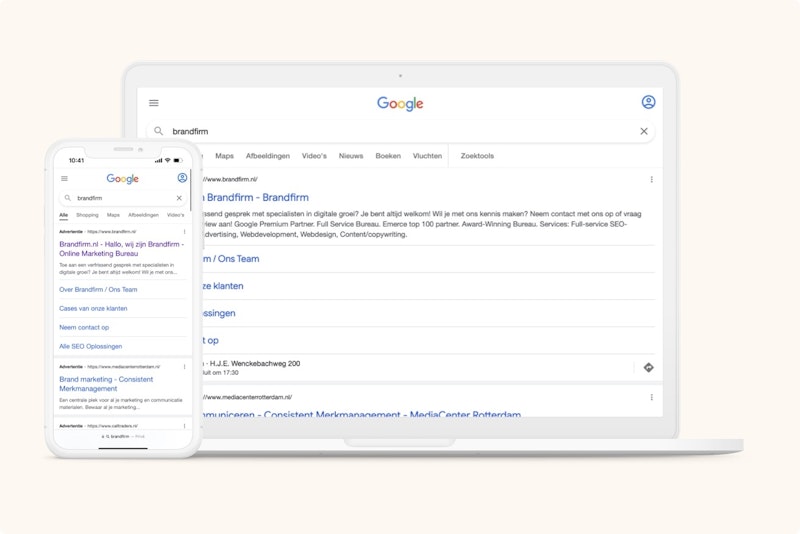Tap the three-dot menu of the first phone ad
This screenshot has height=534, width=800.
tap(184, 231)
